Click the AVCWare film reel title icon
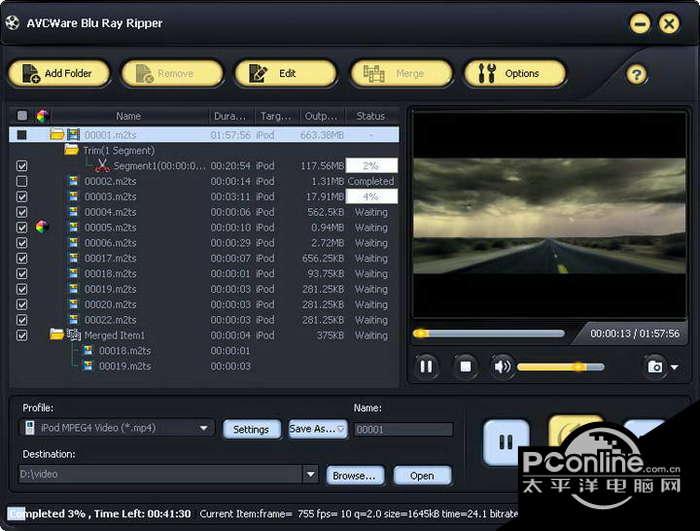This screenshot has height=531, width=700. (x=12, y=22)
